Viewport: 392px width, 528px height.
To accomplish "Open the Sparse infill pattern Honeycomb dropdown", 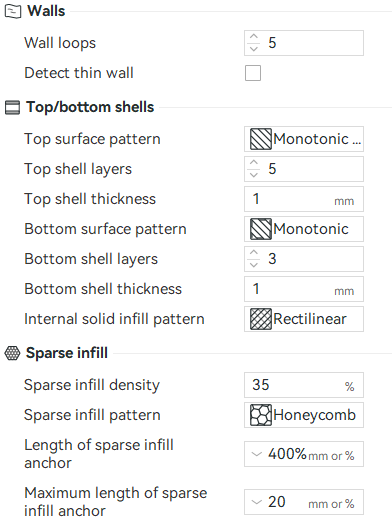I will coord(304,415).
